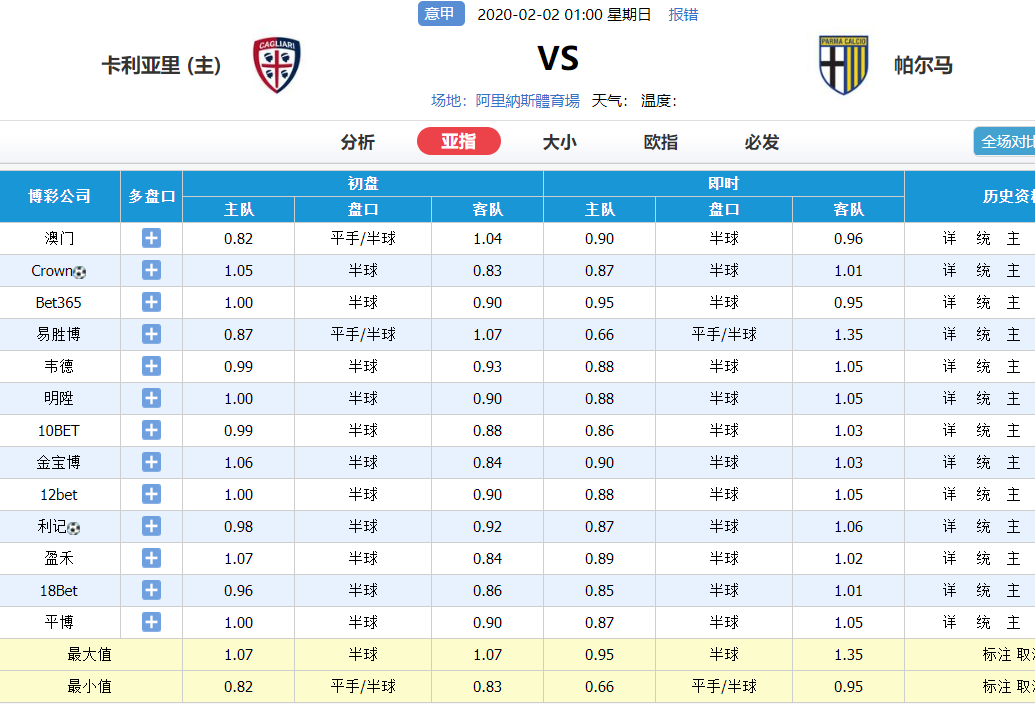Switch to the 大小 tab
The height and width of the screenshot is (704, 1035).
[x=559, y=142]
